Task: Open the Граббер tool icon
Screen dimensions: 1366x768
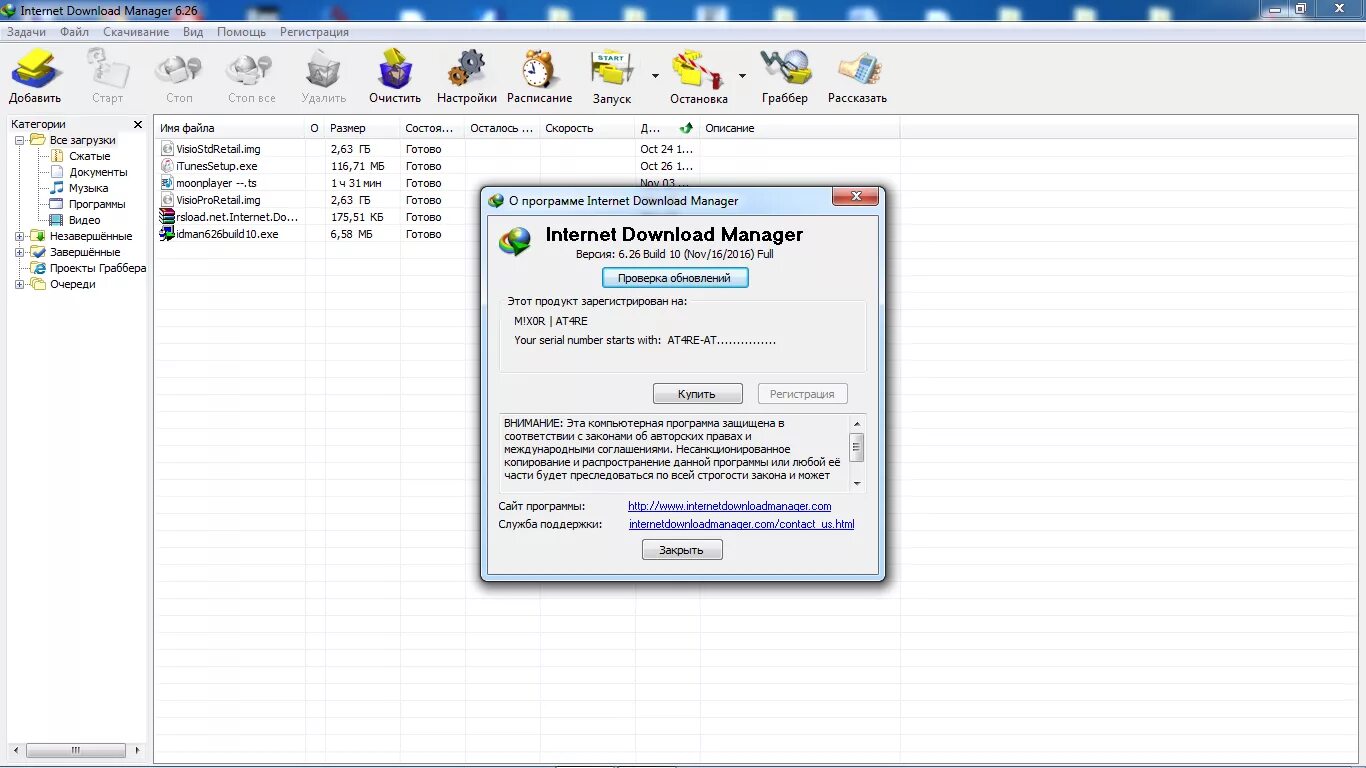Action: pos(785,69)
